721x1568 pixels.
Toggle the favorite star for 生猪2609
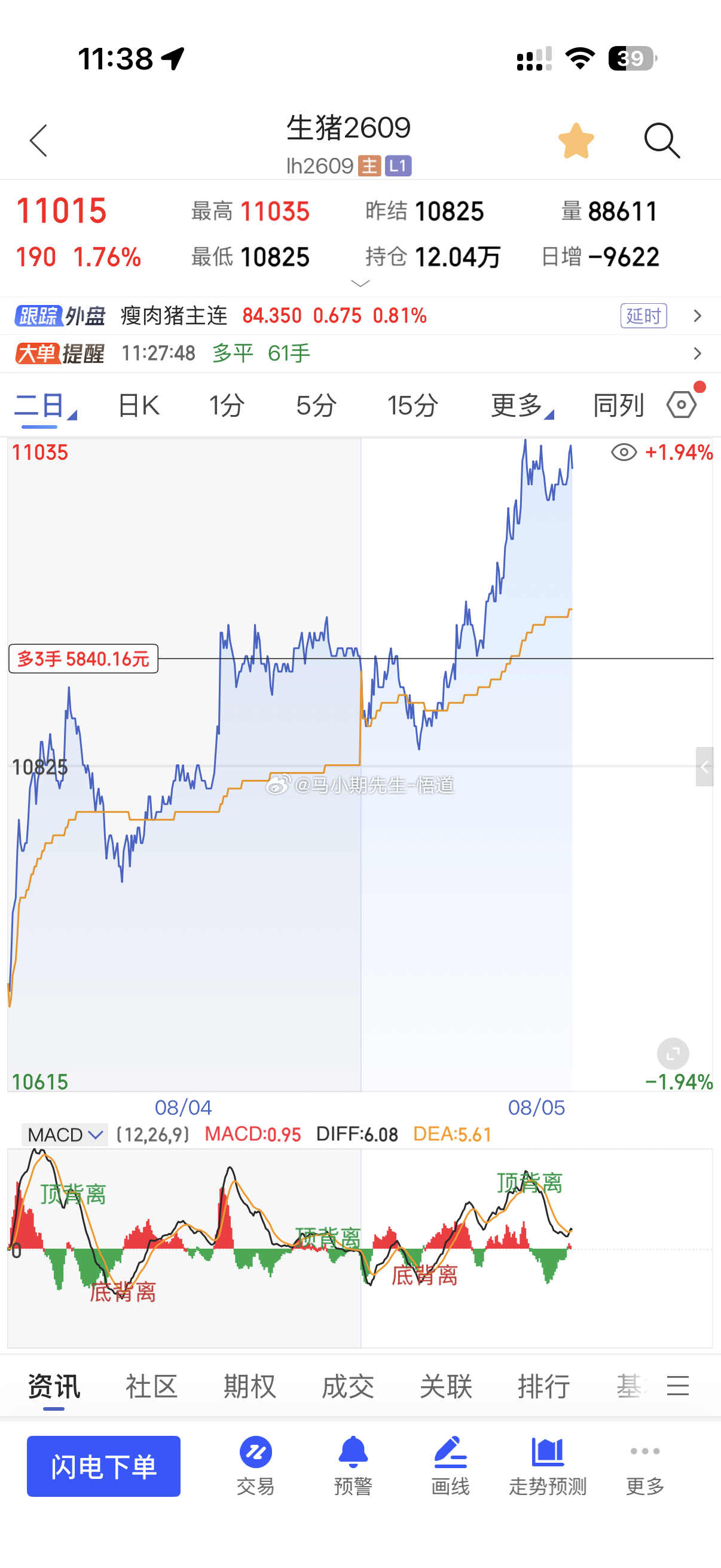click(576, 141)
